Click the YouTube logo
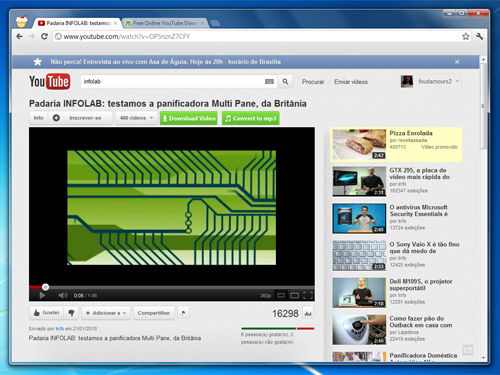The width and height of the screenshot is (500, 375). pos(50,81)
